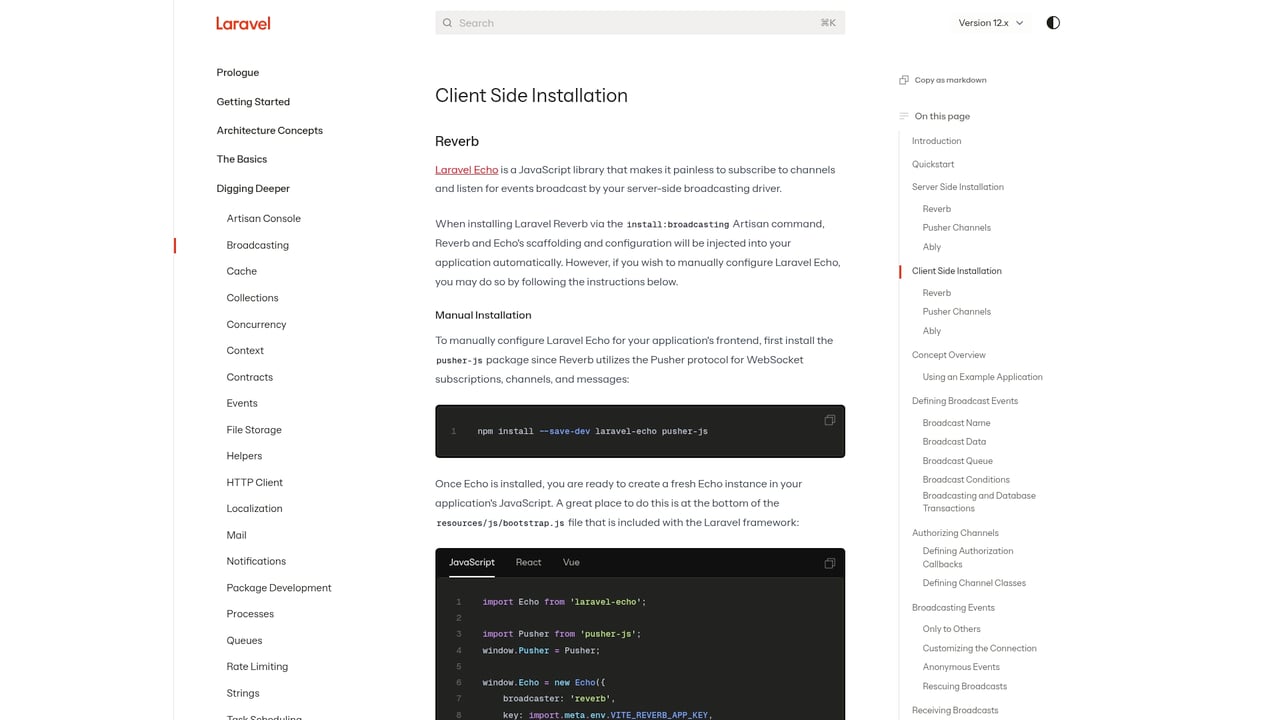
Task: Click the Copy as markdown icon
Action: point(903,79)
